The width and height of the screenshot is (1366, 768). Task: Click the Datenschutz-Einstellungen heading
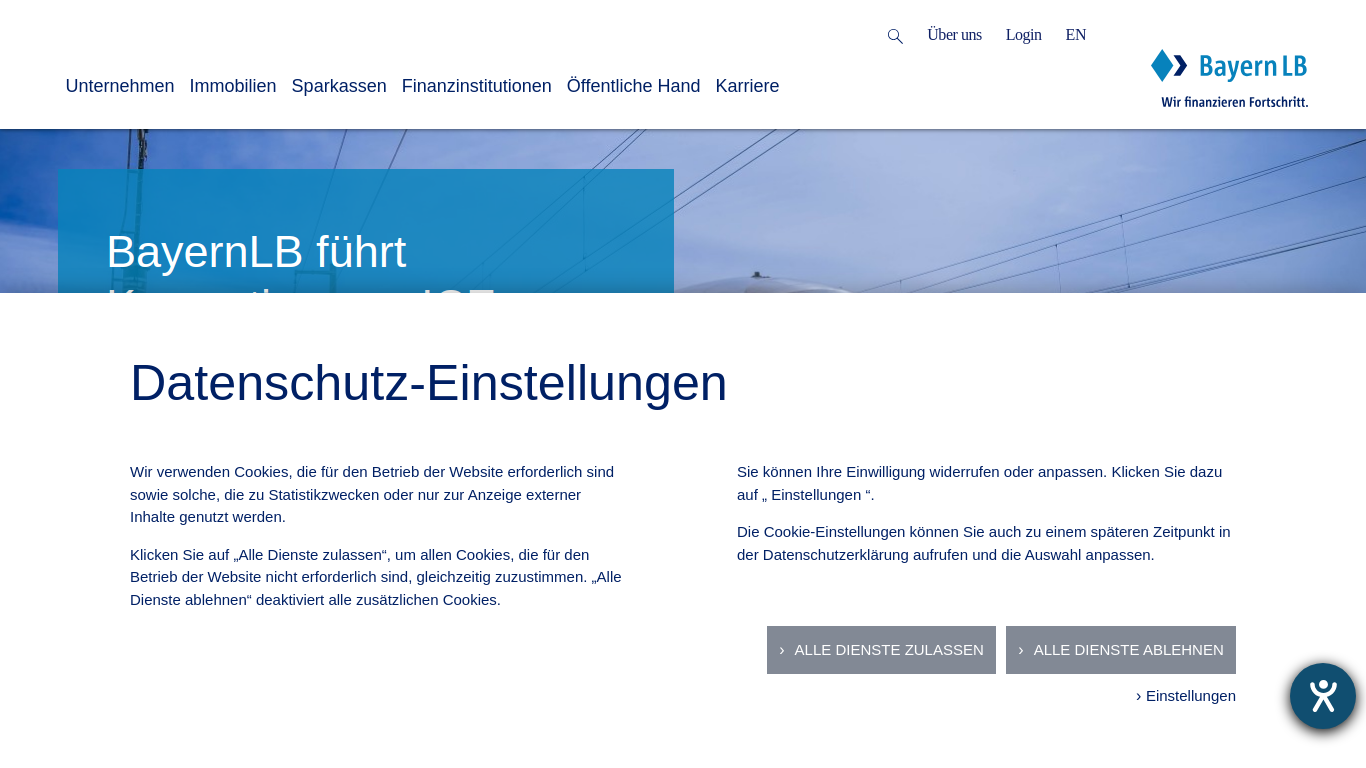point(429,383)
